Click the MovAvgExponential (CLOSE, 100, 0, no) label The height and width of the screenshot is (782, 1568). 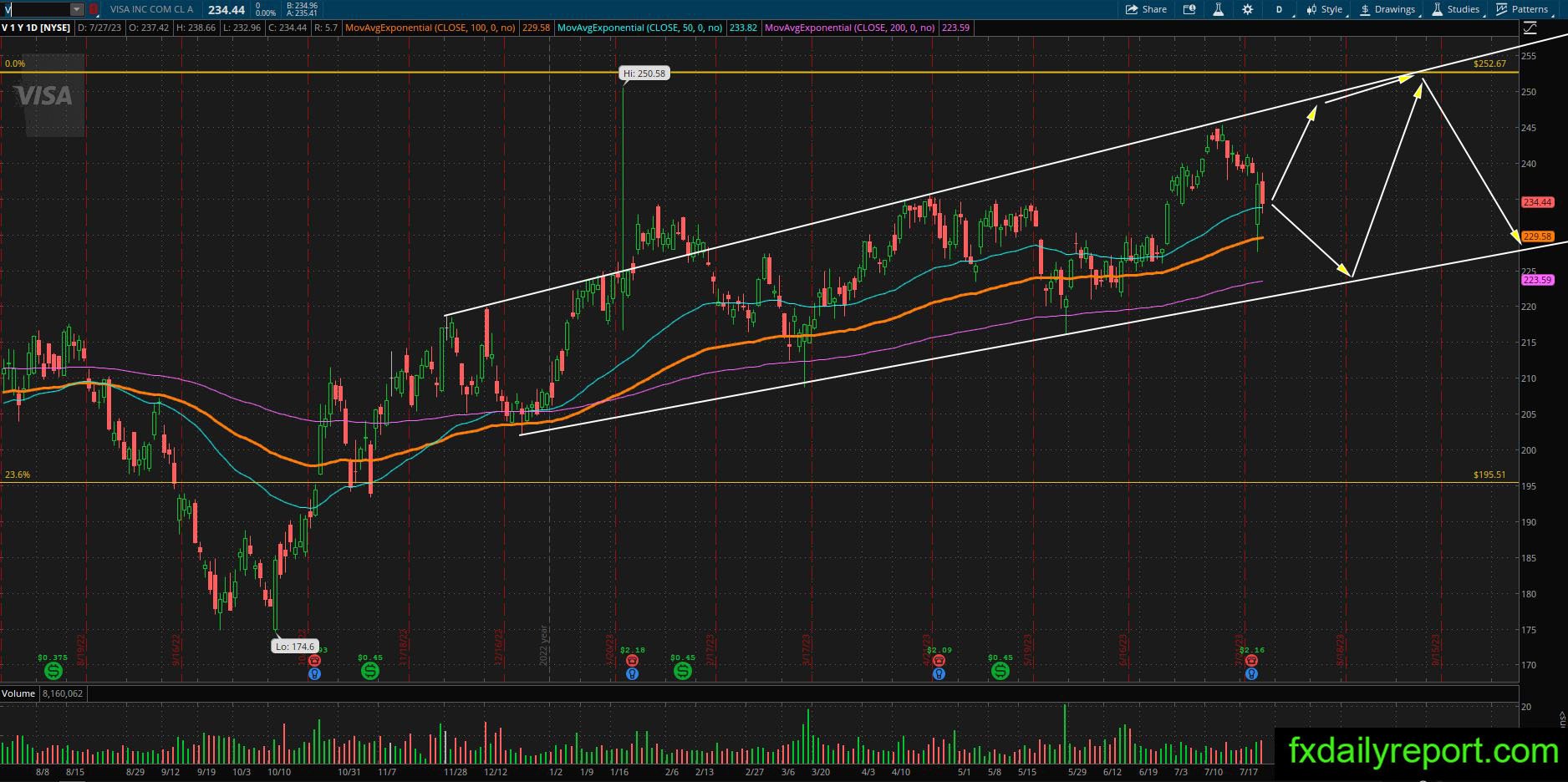tap(430, 28)
